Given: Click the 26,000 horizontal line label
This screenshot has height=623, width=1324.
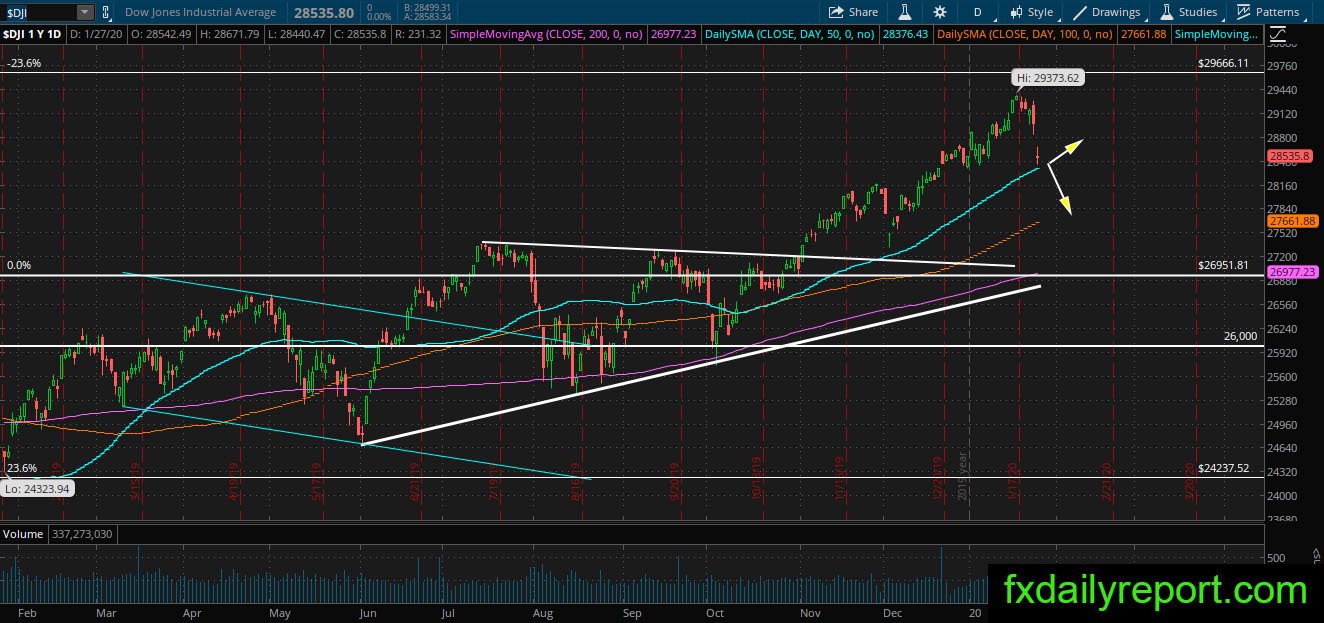Looking at the screenshot, I should [x=1240, y=336].
